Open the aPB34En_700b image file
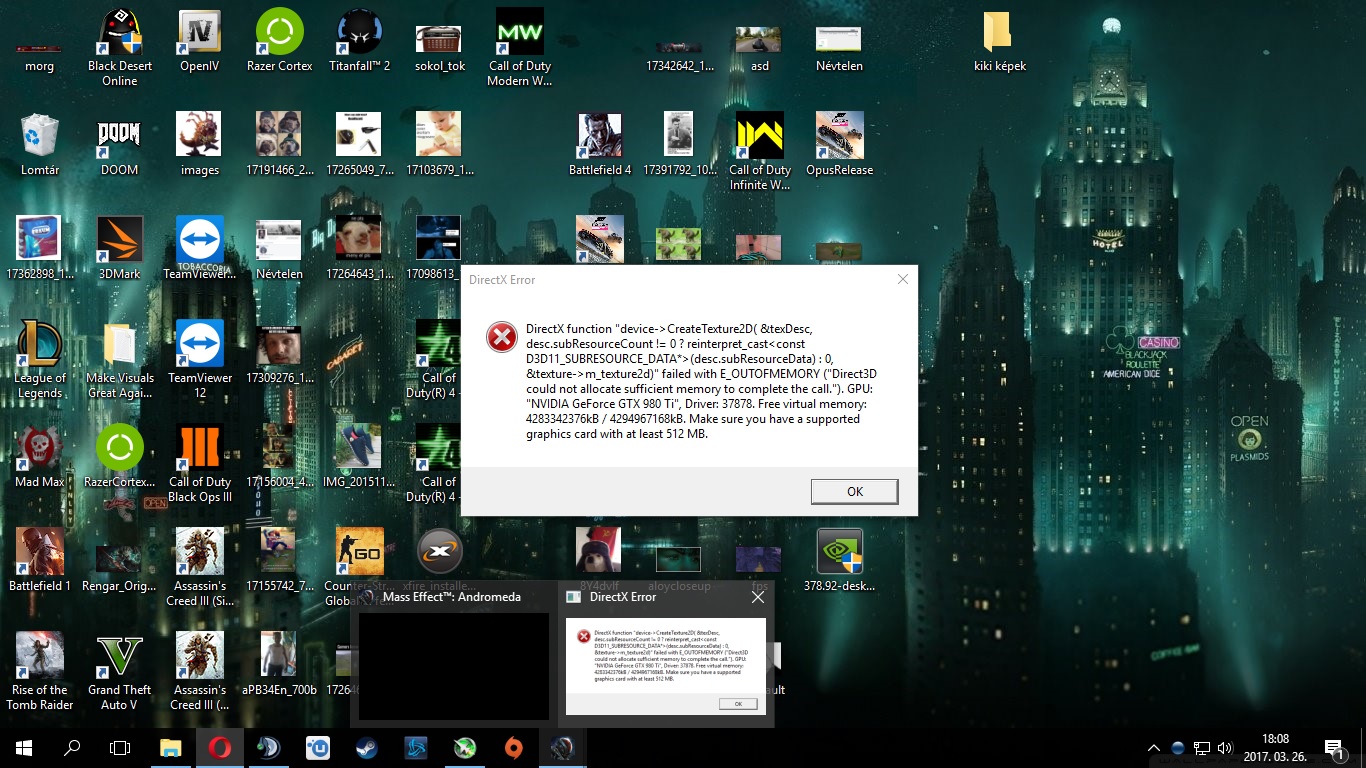The height and width of the screenshot is (768, 1366). coord(280,666)
